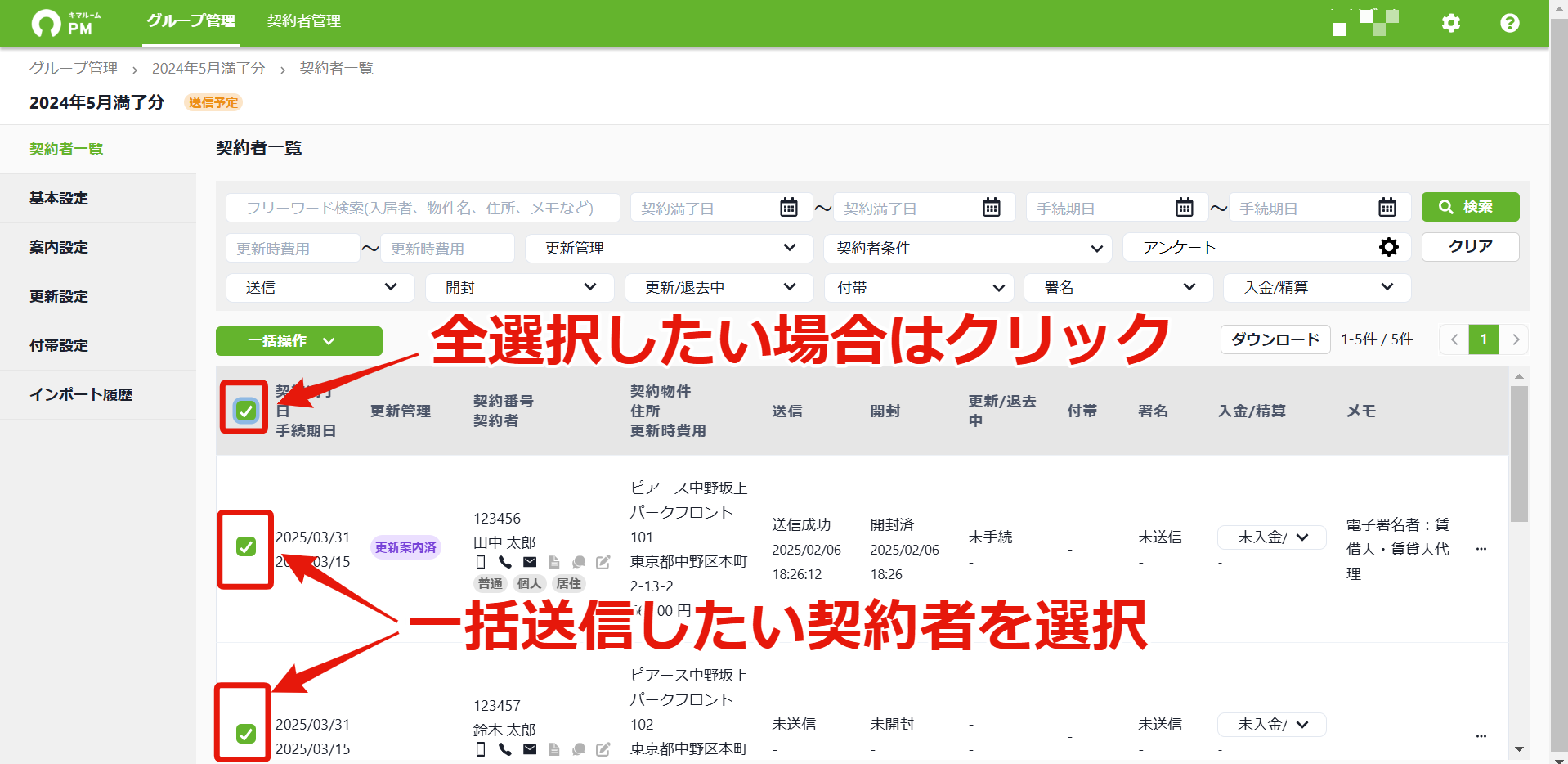Open 更新設定 in sidebar
The image size is (1568, 764).
coord(98,296)
